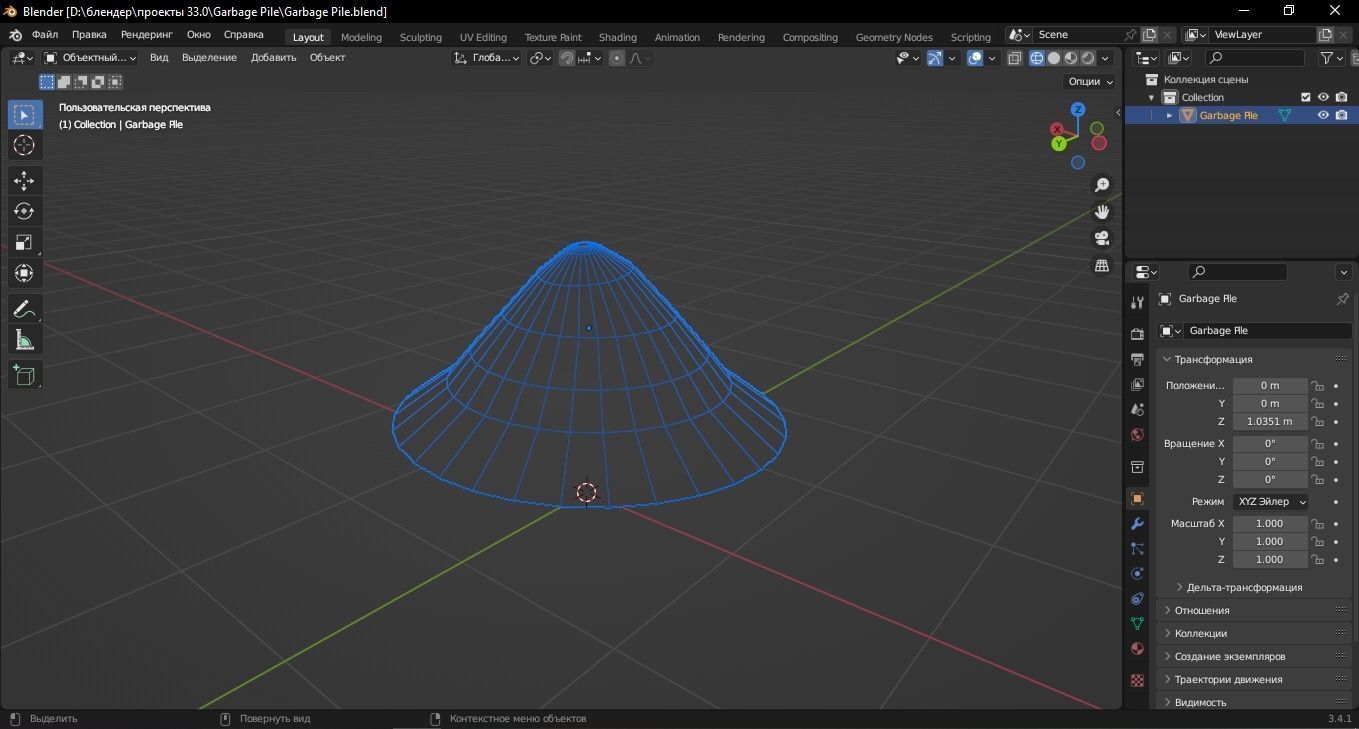Open the XYZ Euler rotation mode dropdown
The image size is (1359, 729).
coord(1270,502)
